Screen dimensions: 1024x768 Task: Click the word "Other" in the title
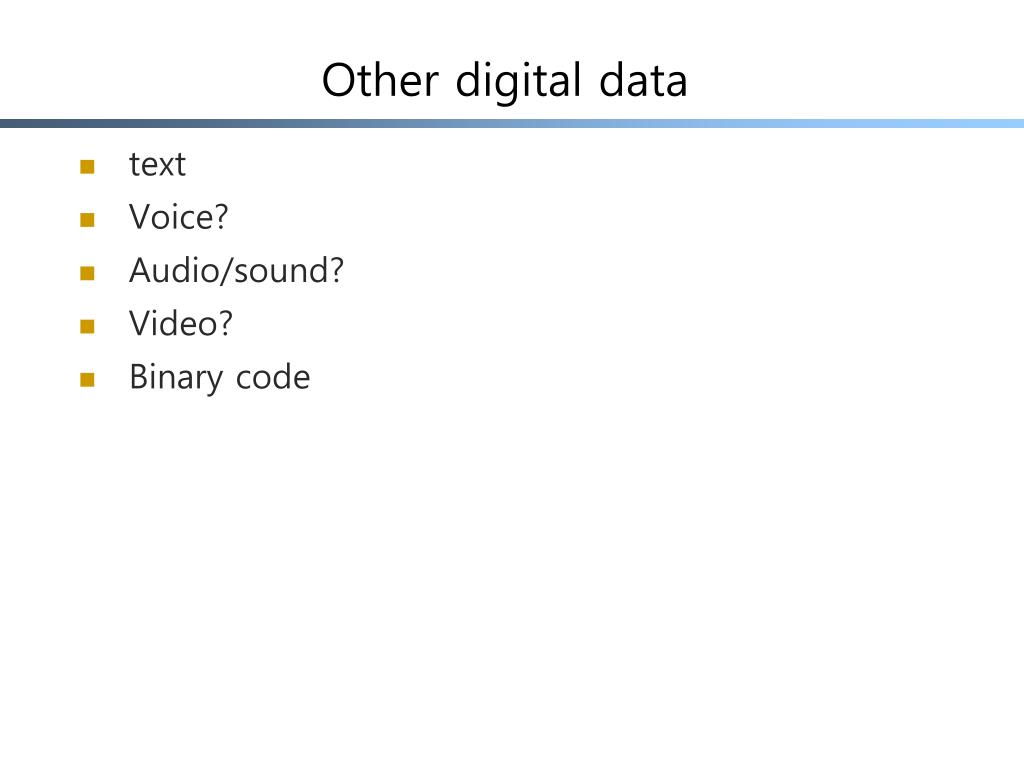[x=380, y=80]
